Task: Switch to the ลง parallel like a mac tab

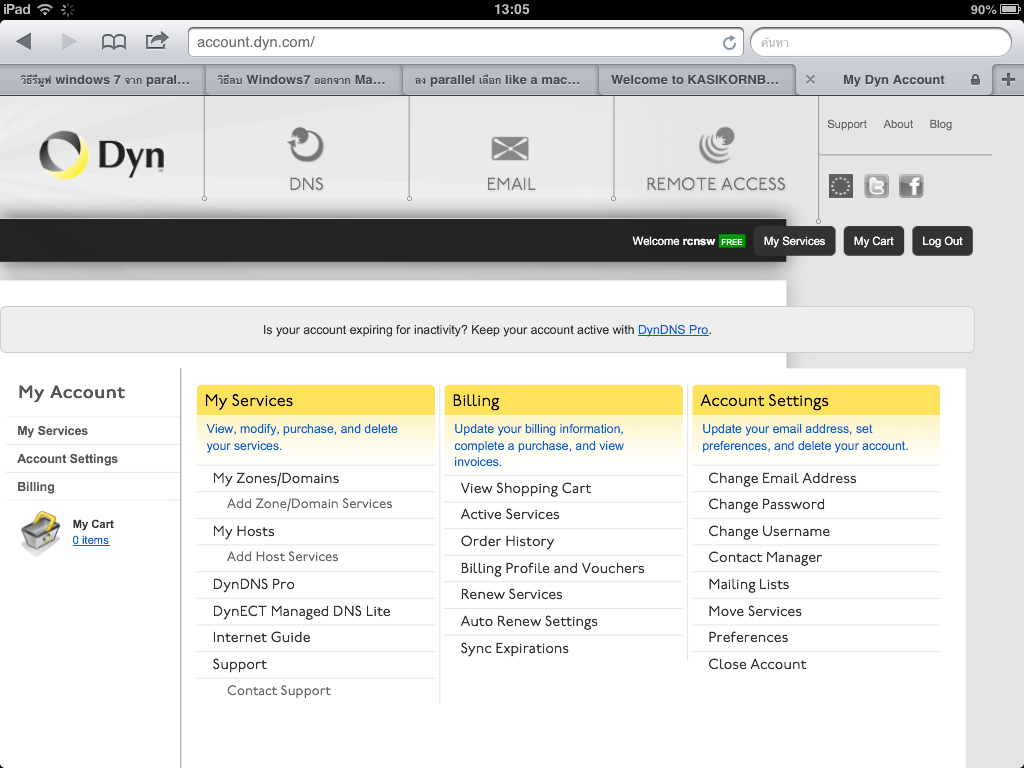Action: click(500, 80)
